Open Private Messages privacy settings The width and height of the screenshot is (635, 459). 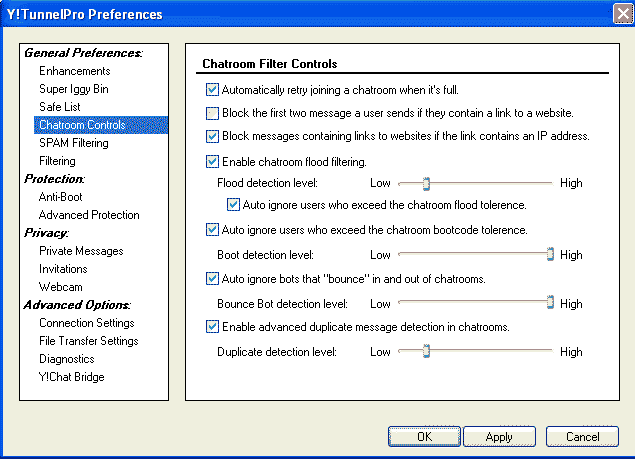coord(81,251)
